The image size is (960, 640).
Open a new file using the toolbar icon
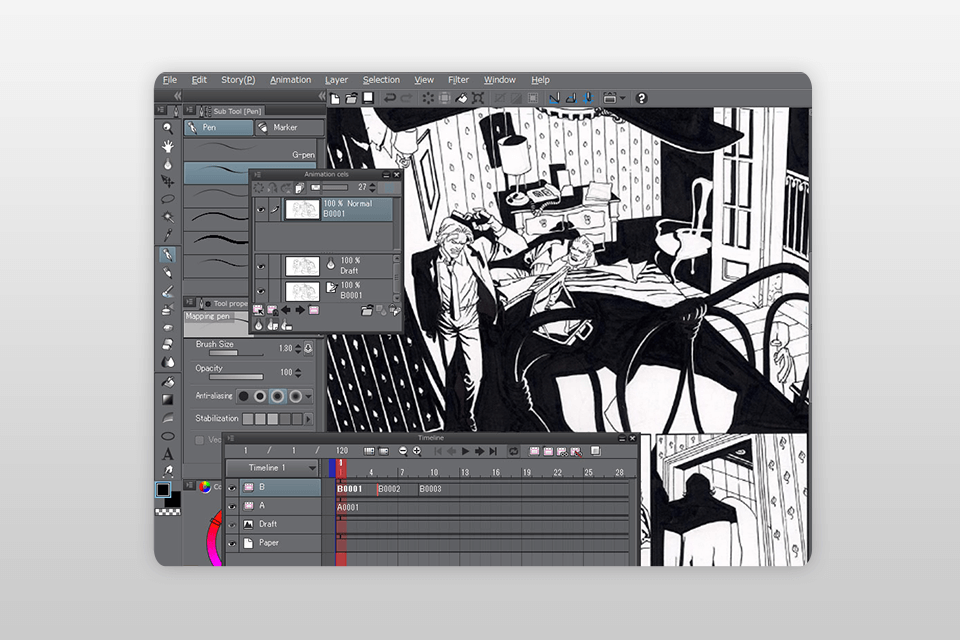click(334, 97)
